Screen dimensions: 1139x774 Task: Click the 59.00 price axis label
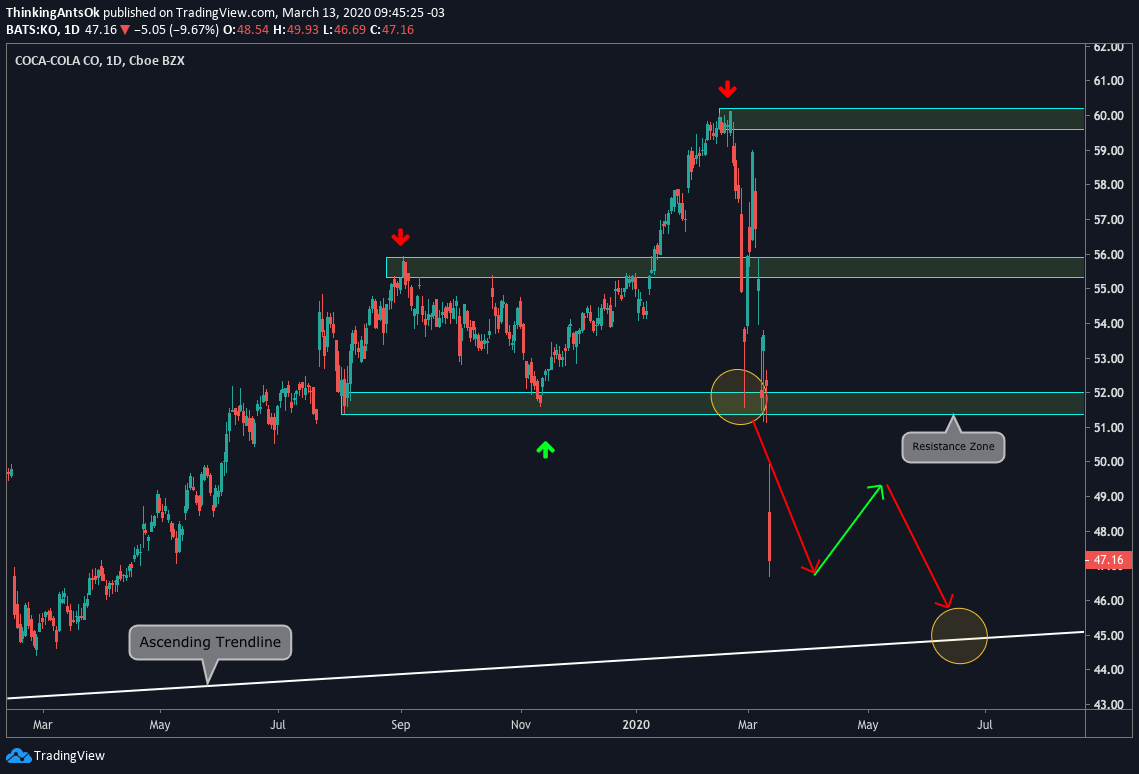coord(1108,150)
